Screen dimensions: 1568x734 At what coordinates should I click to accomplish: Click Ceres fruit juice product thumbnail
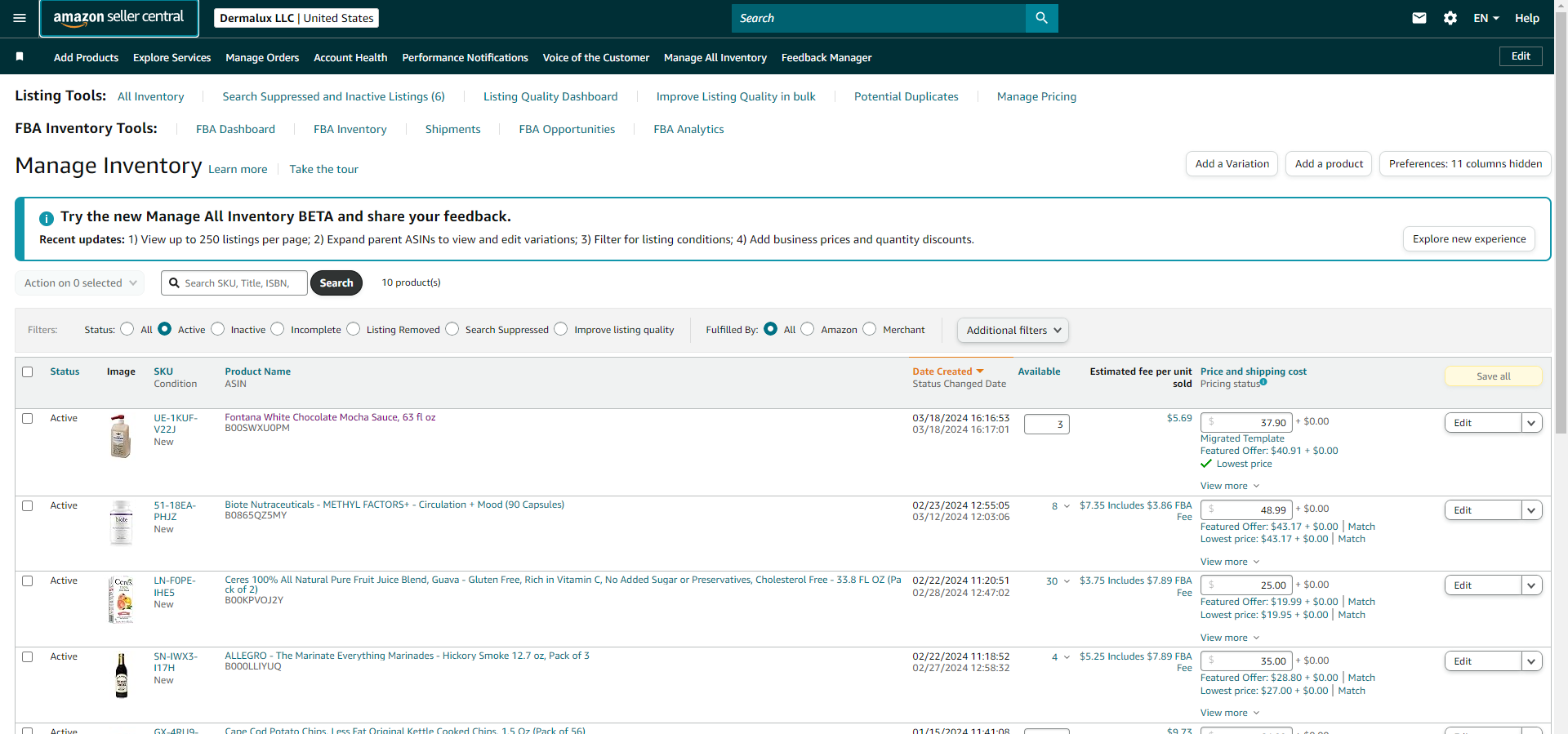121,599
